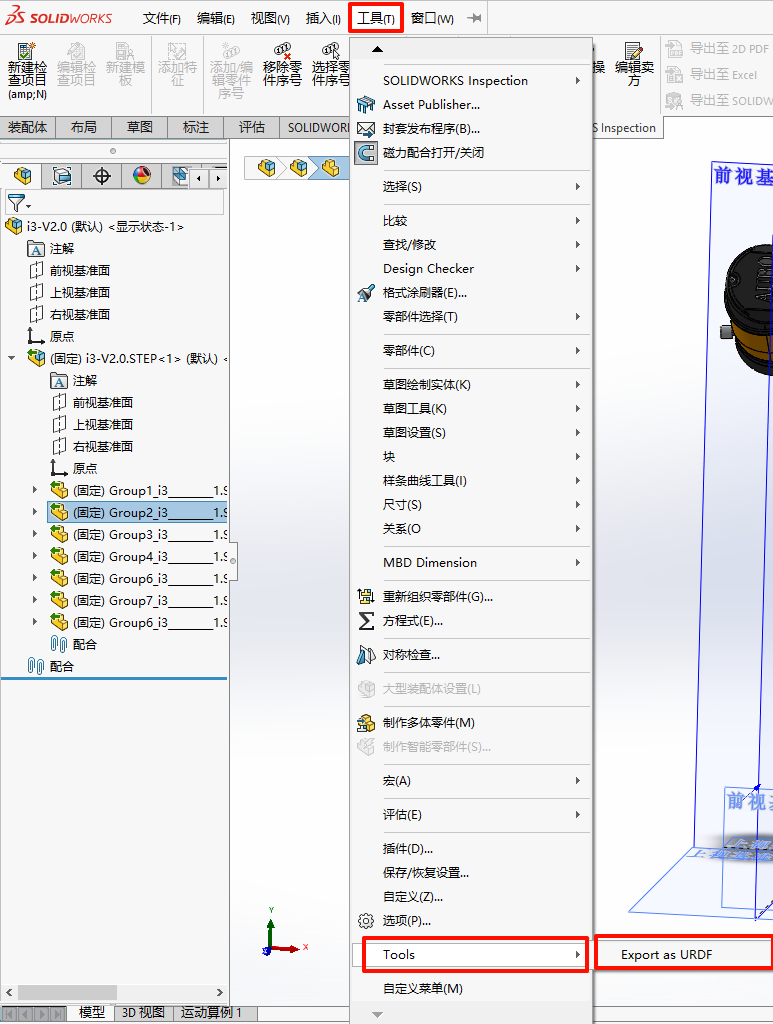Open the 宏(A) submenu

pos(470,780)
